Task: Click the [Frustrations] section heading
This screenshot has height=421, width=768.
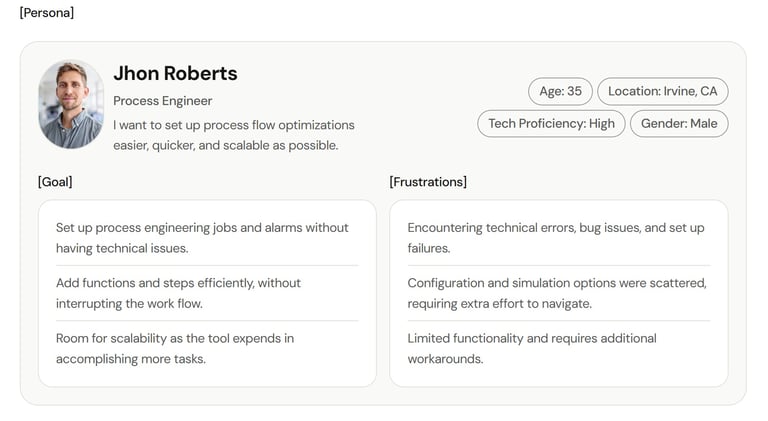Action: click(428, 182)
